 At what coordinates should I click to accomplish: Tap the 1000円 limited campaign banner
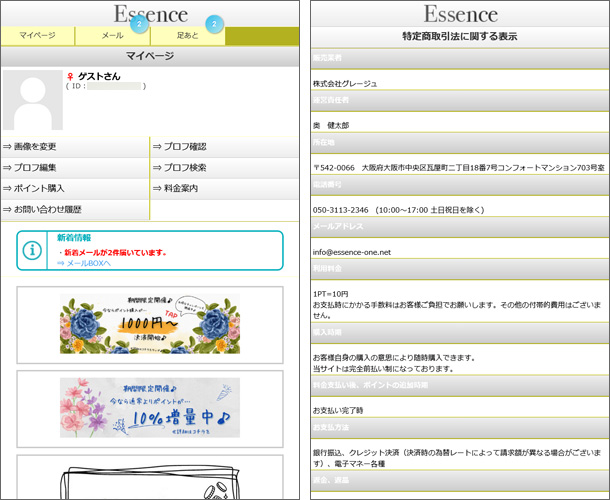(x=149, y=324)
